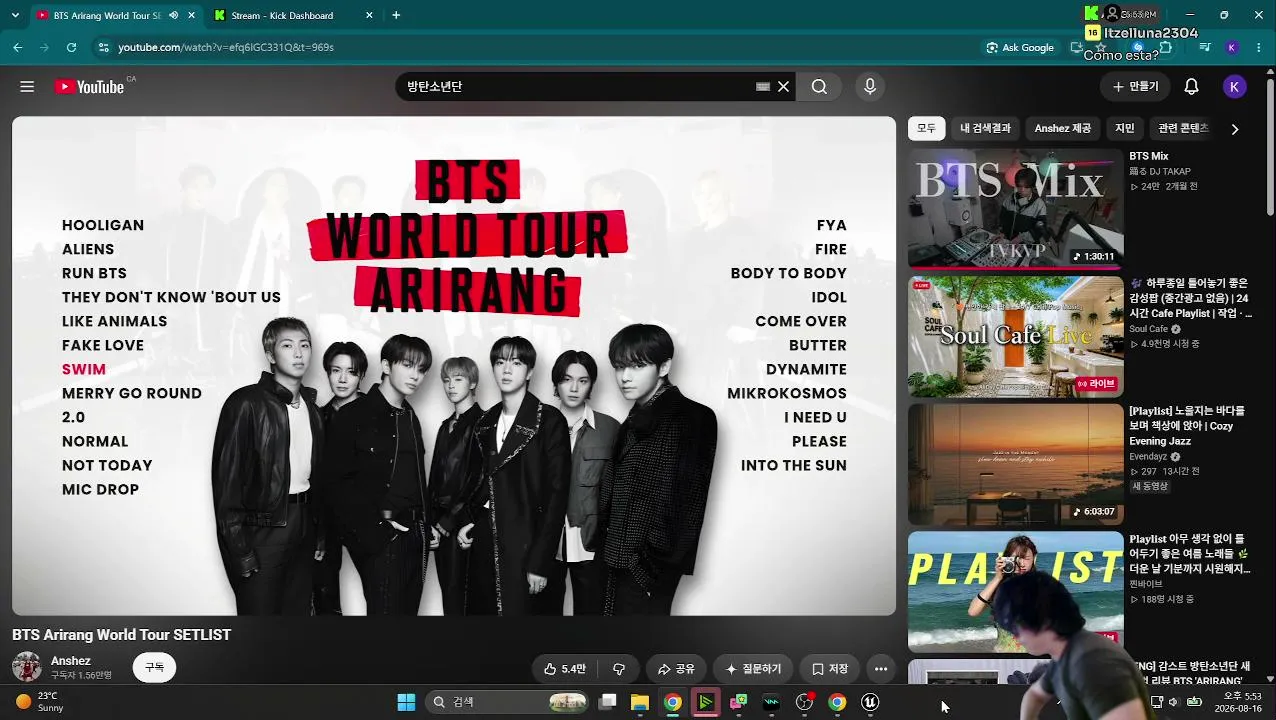Select the 지민 chip

(x=1125, y=128)
